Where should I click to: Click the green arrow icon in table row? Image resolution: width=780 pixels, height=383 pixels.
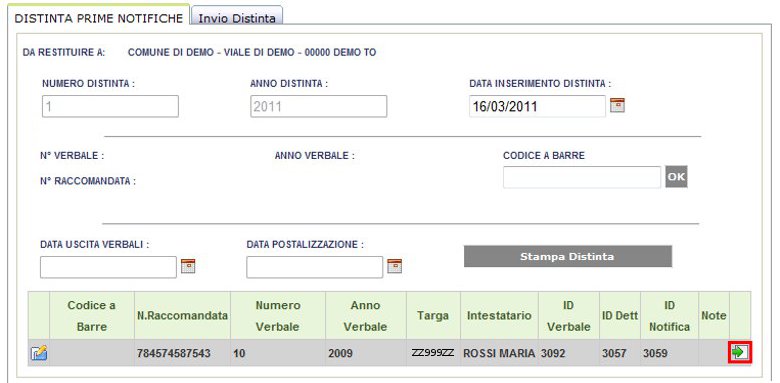pos(740,353)
